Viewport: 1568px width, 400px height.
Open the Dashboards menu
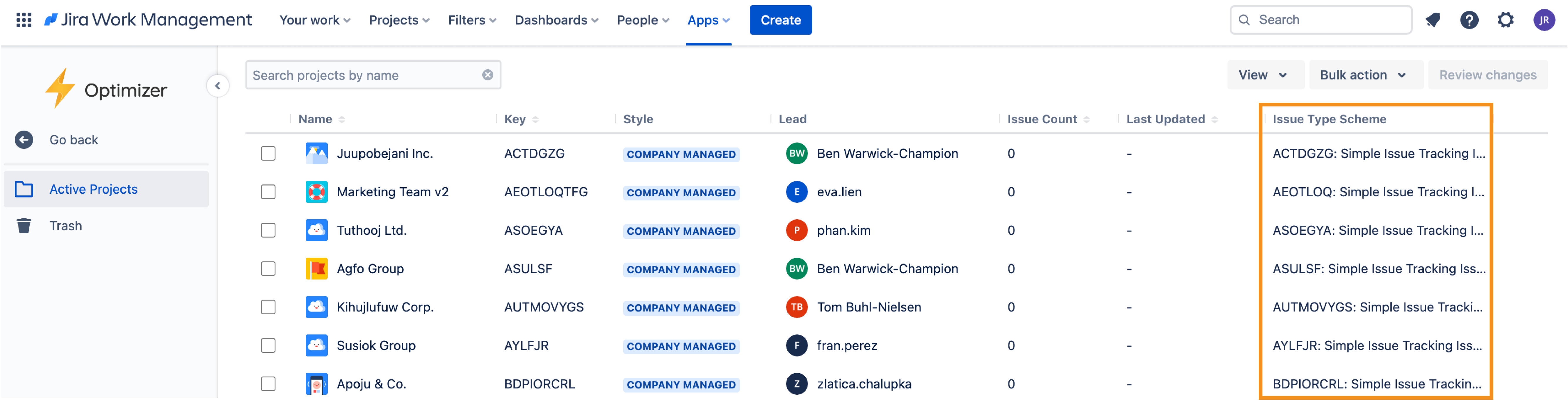[x=556, y=20]
